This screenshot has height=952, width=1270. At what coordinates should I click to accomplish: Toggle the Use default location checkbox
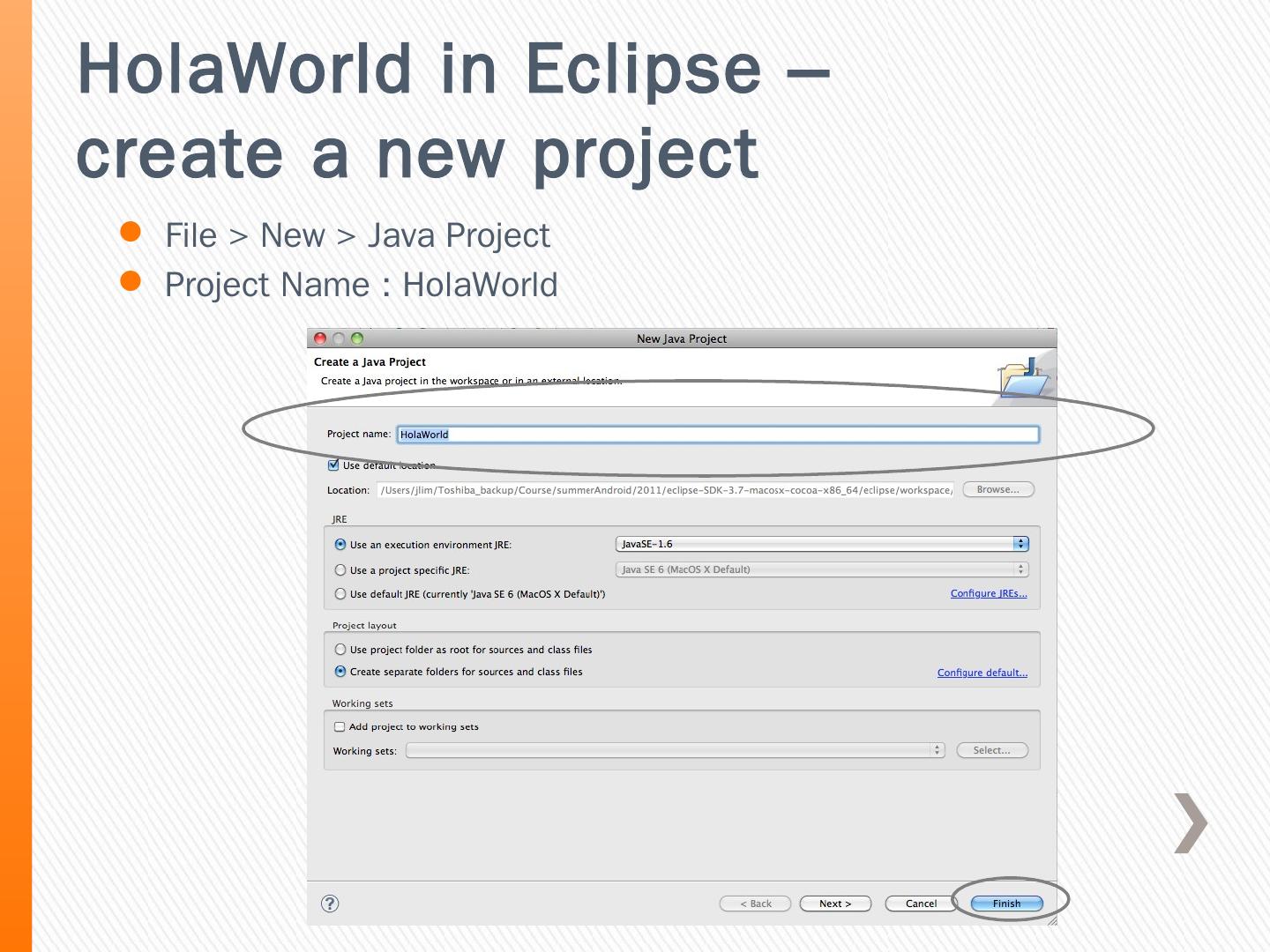(x=333, y=465)
